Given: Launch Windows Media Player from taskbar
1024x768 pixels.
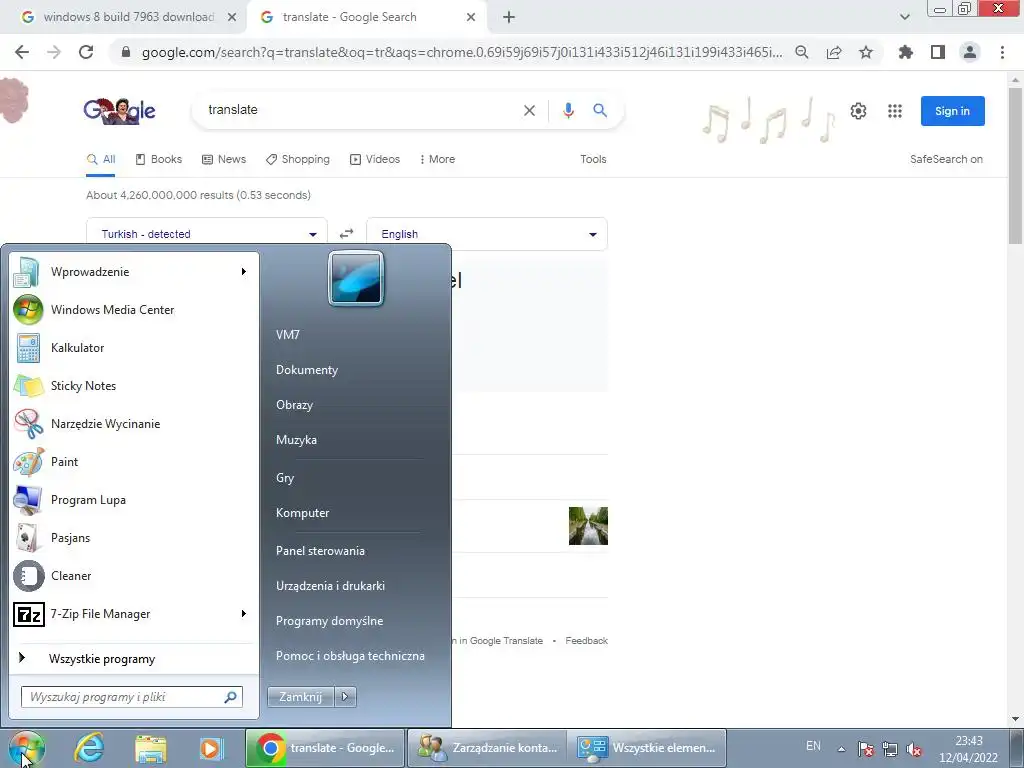Looking at the screenshot, I should click(x=211, y=748).
